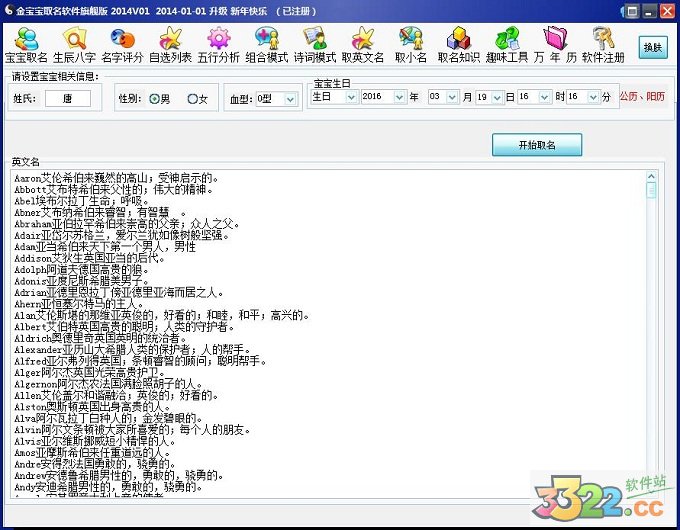Select the Abel name entry
680x530 pixels.
(82, 201)
